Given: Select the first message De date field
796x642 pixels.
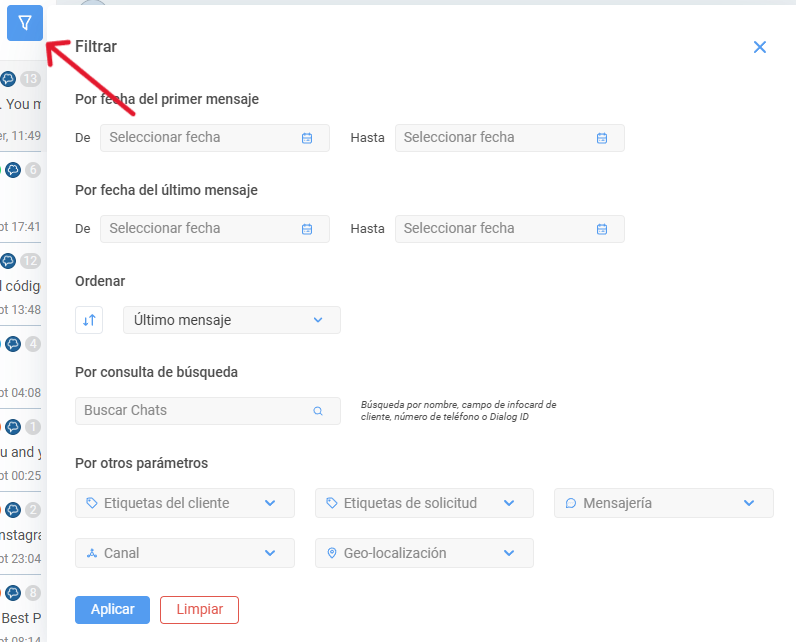Looking at the screenshot, I should [x=215, y=138].
